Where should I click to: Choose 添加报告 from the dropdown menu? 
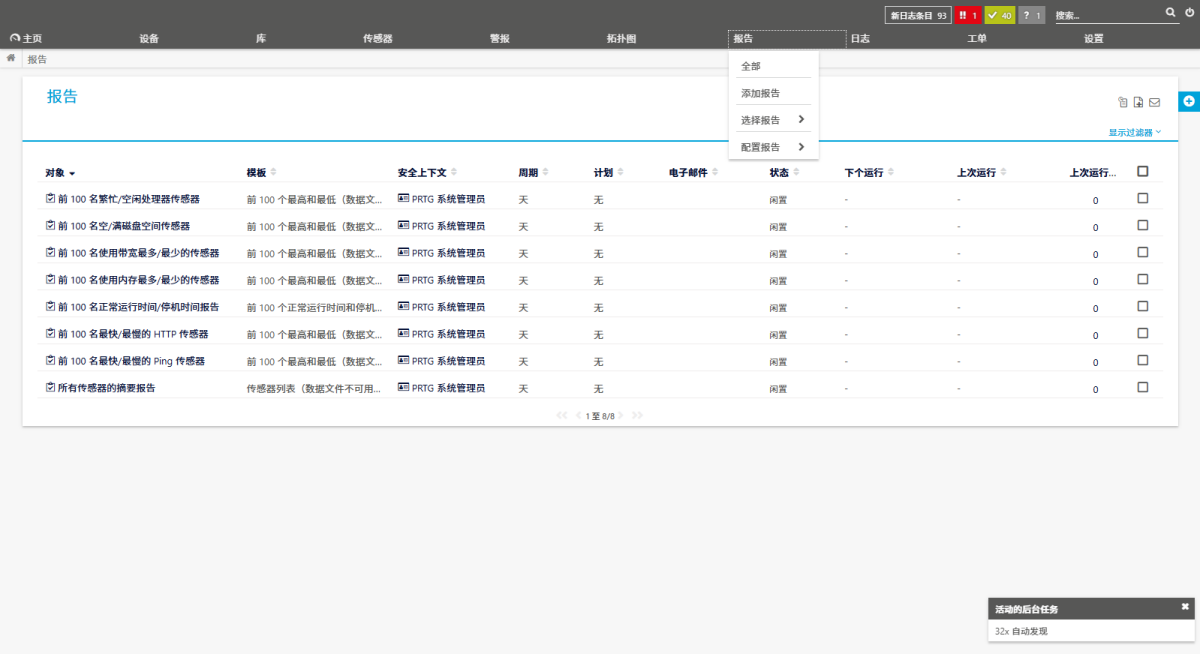coord(760,93)
